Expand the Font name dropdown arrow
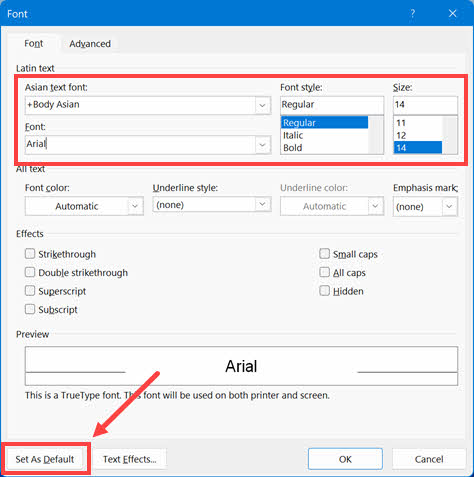Screen dimensions: 474x477 coord(262,145)
